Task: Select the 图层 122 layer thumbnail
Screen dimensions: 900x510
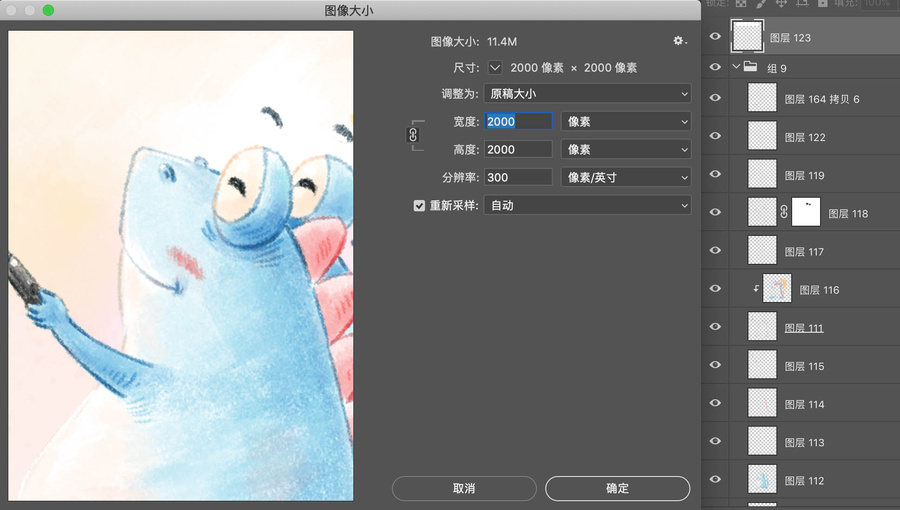Action: click(x=762, y=136)
